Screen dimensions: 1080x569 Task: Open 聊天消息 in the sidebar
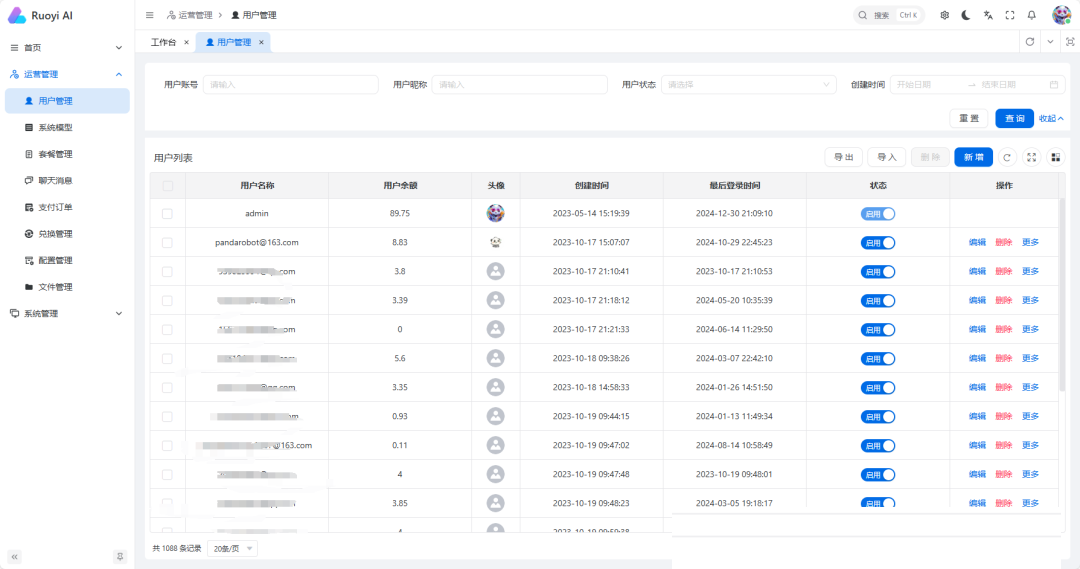55,181
